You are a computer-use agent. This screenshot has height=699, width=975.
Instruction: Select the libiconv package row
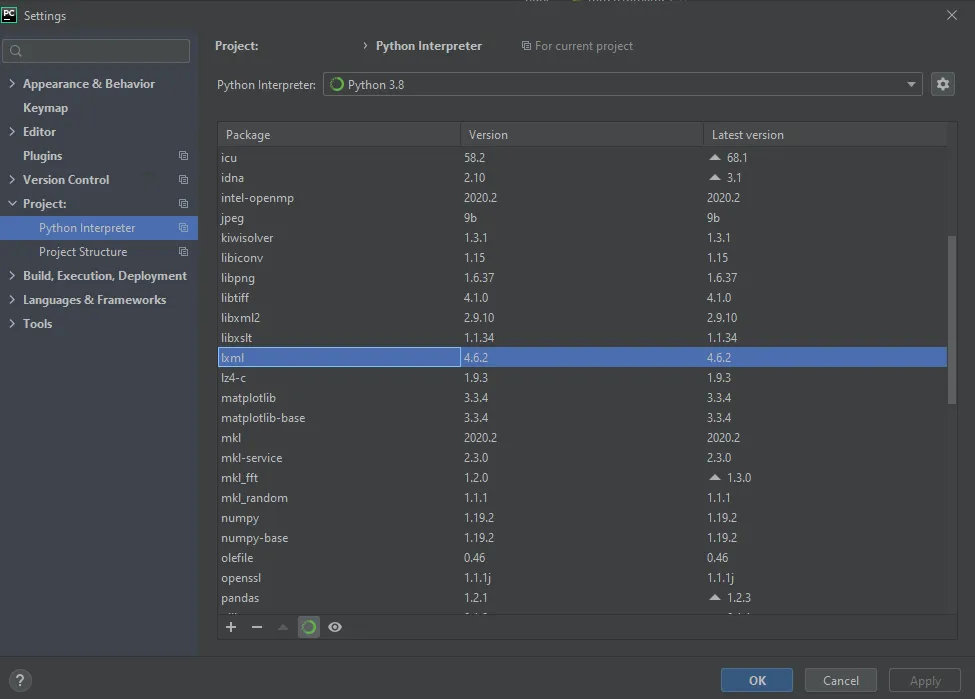pyautogui.click(x=583, y=257)
